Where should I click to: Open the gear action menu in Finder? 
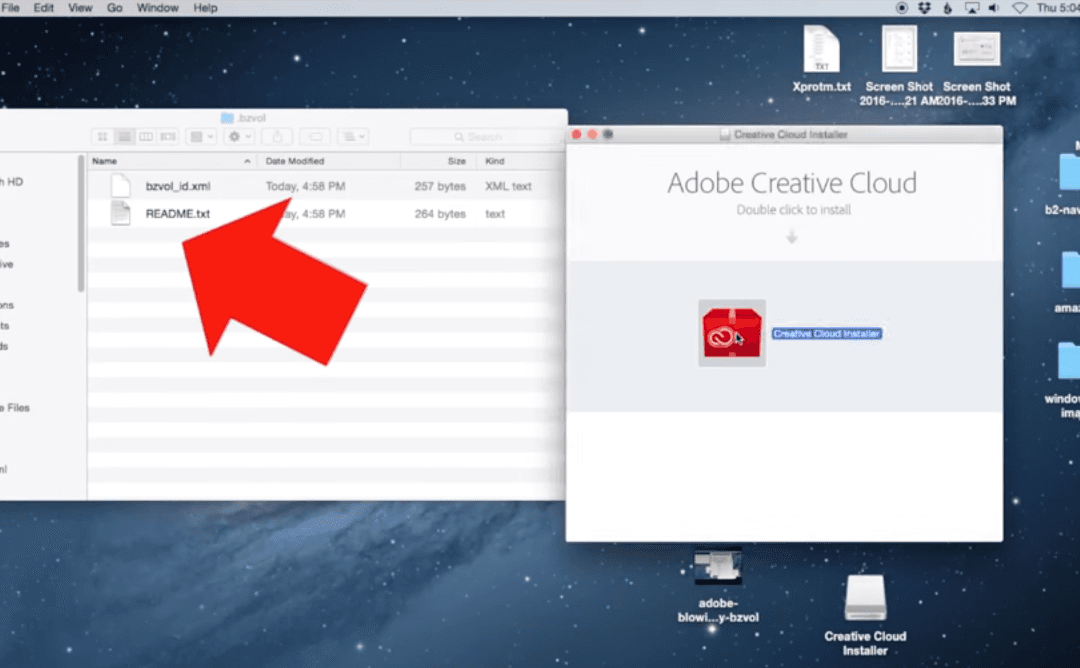coord(234,136)
